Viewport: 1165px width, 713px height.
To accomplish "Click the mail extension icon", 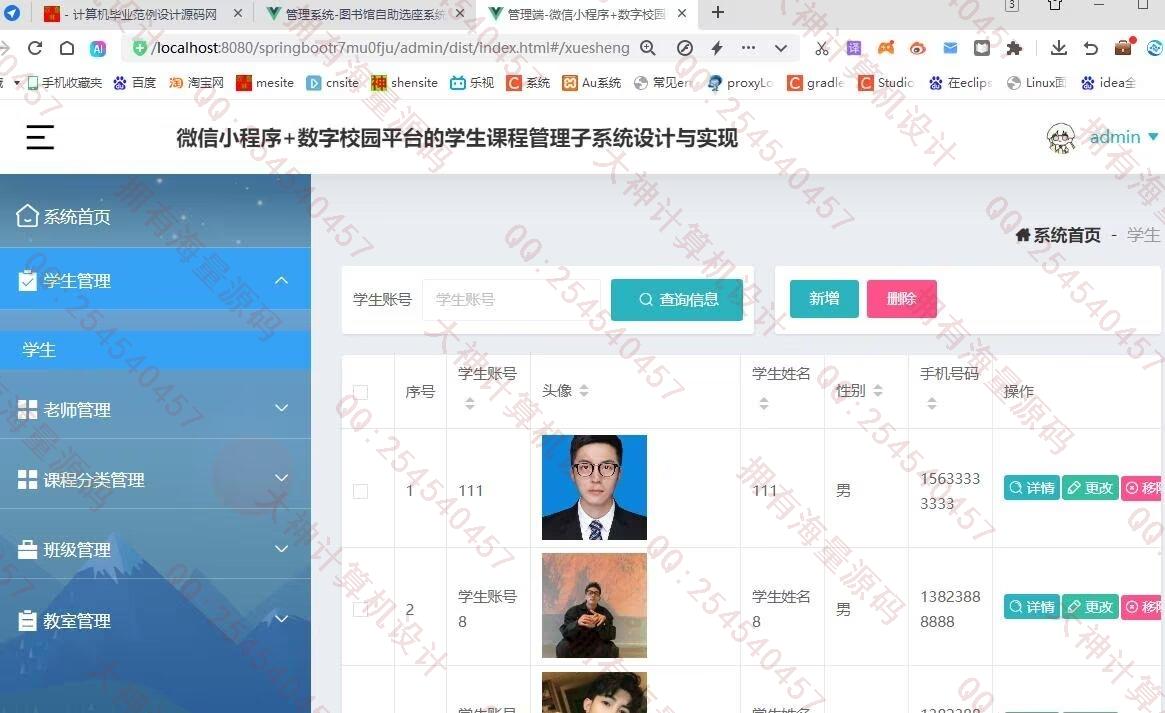I will pos(950,48).
